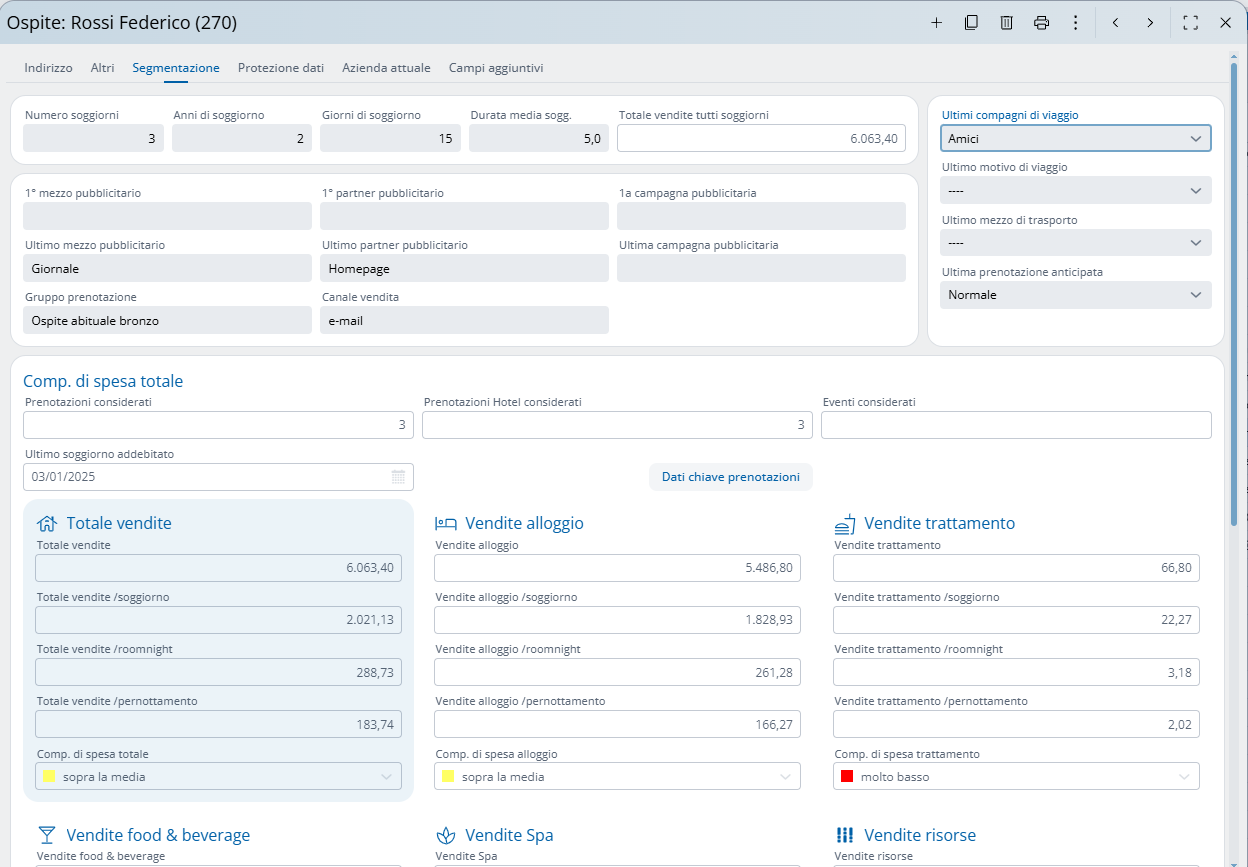Click the red swatch in Comp. di spesa trattamento
This screenshot has height=867, width=1248.
pos(847,777)
